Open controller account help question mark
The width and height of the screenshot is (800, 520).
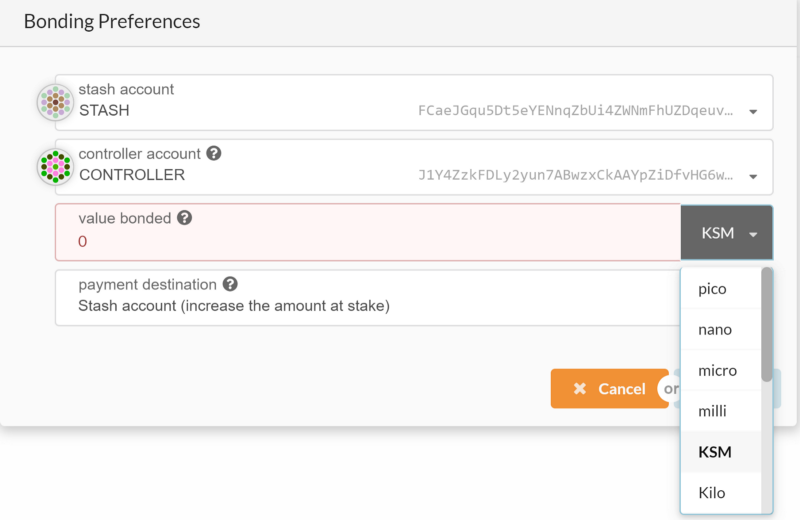[x=214, y=153]
